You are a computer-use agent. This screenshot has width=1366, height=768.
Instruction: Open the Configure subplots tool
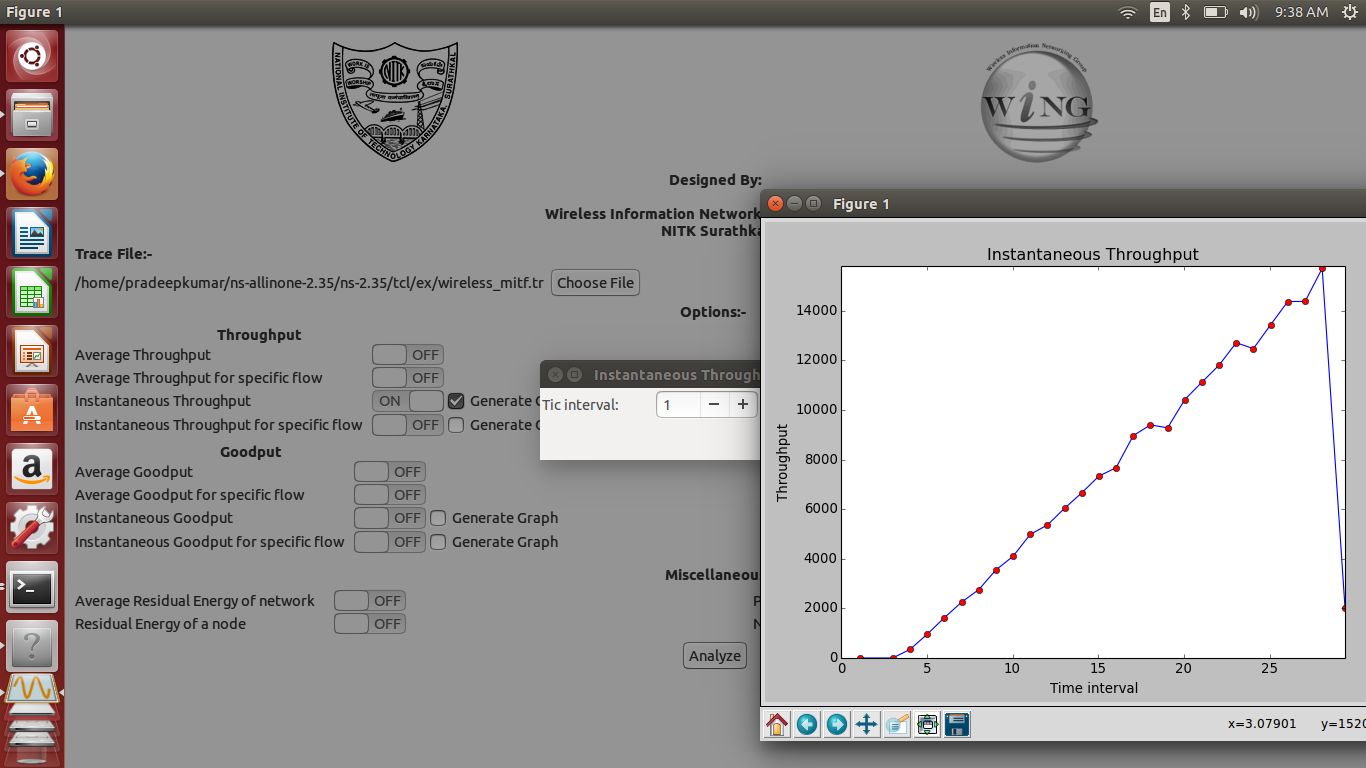coord(927,724)
